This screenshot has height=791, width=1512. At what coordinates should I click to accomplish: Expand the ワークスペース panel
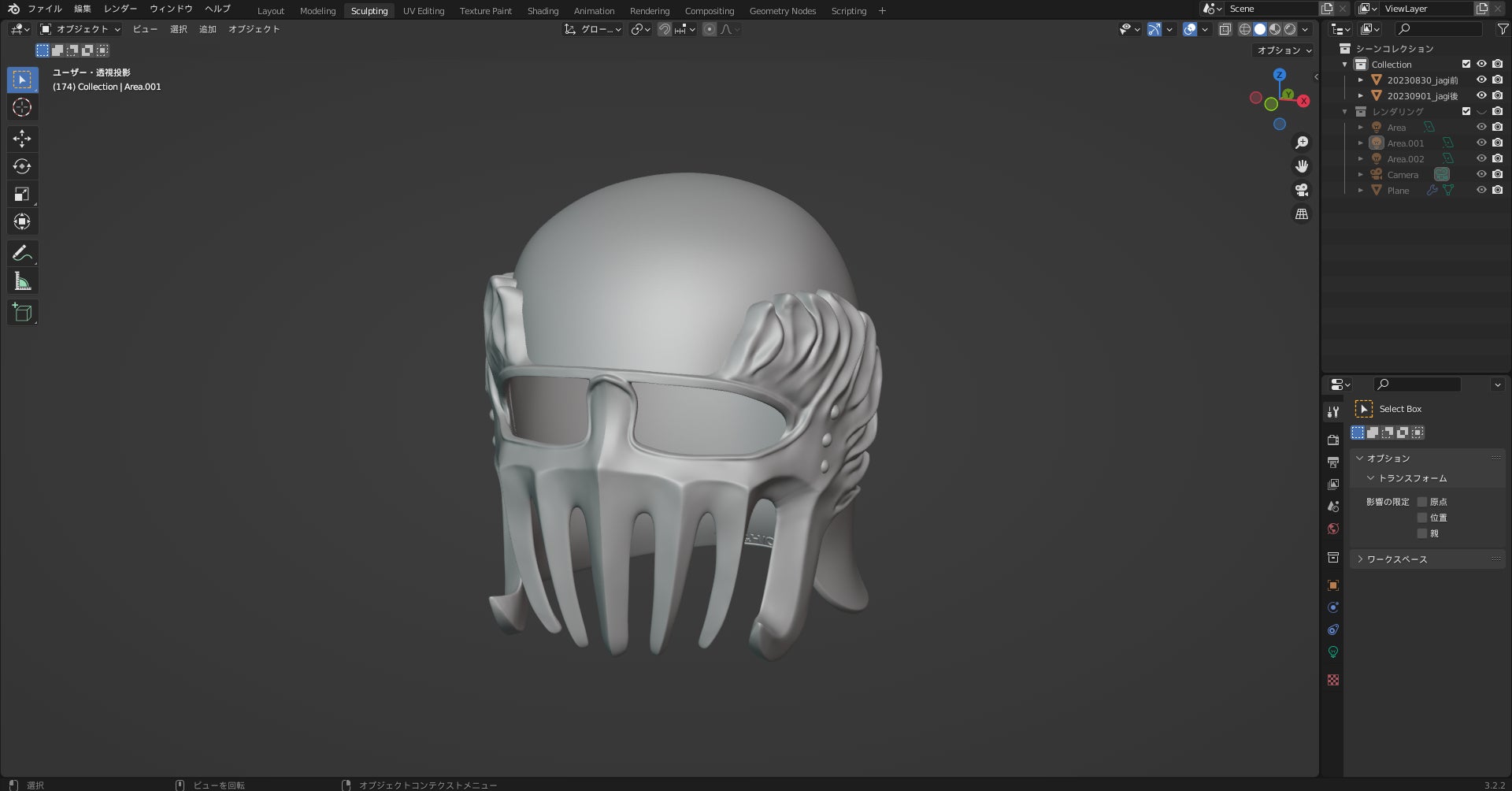point(1396,559)
